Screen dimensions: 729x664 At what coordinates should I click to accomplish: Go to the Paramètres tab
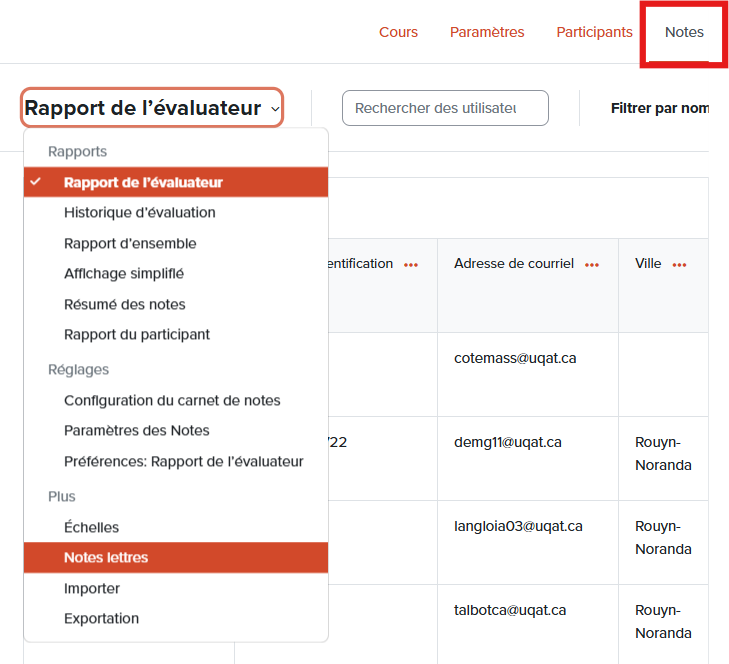(x=487, y=32)
